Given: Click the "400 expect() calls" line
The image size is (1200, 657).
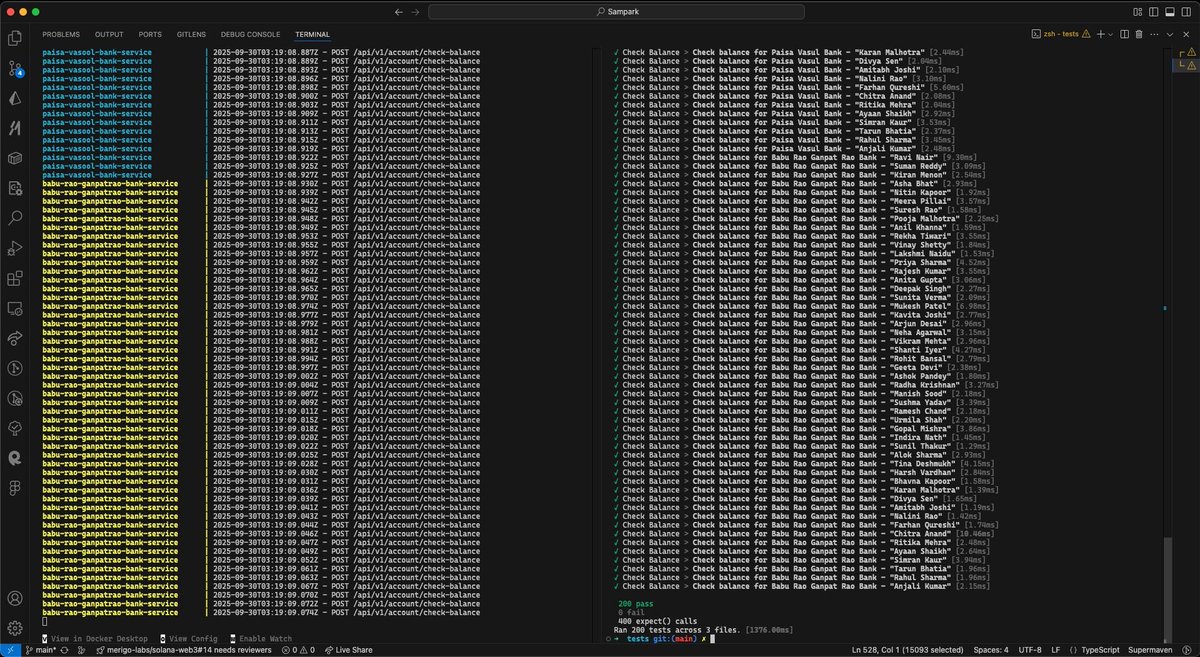Looking at the screenshot, I should (657, 622).
